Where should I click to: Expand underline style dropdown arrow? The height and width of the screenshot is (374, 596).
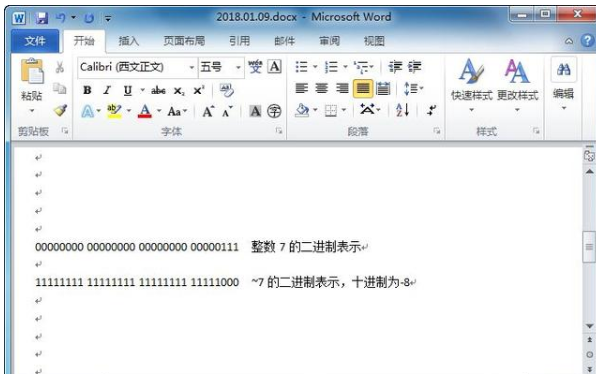tap(142, 90)
